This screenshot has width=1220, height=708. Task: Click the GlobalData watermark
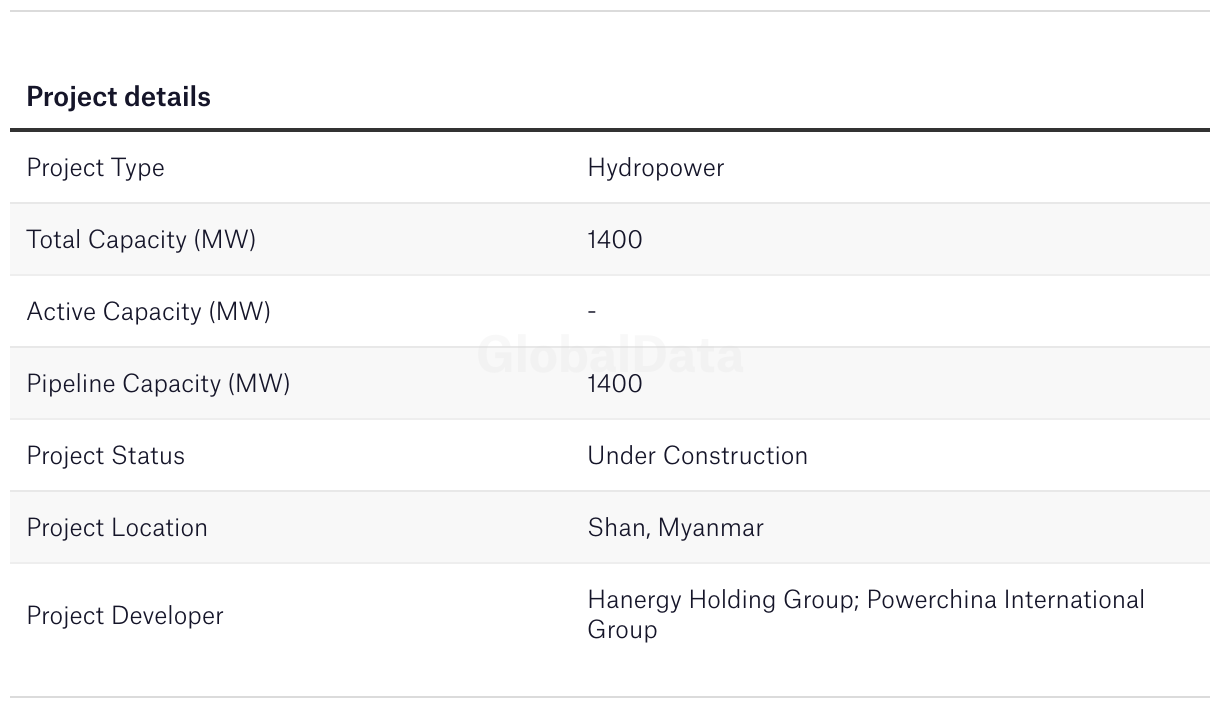(610, 356)
